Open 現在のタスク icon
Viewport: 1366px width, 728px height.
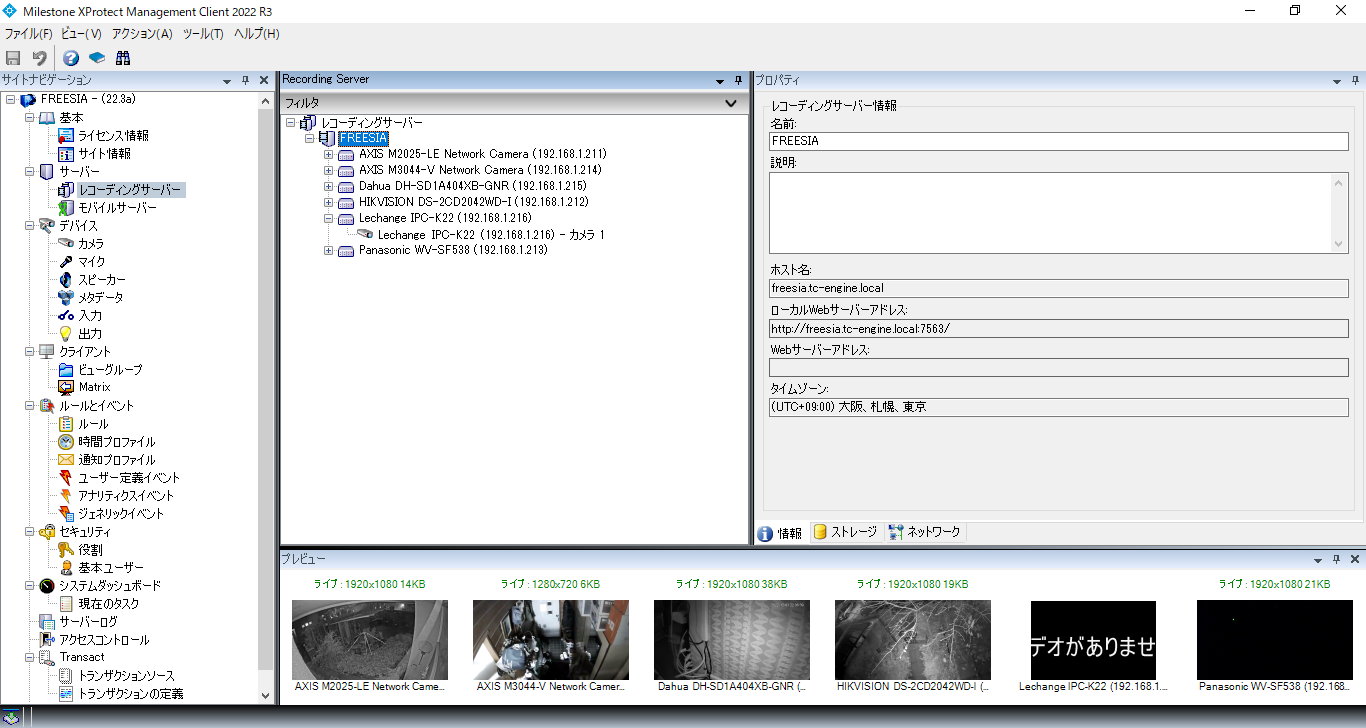tap(66, 604)
